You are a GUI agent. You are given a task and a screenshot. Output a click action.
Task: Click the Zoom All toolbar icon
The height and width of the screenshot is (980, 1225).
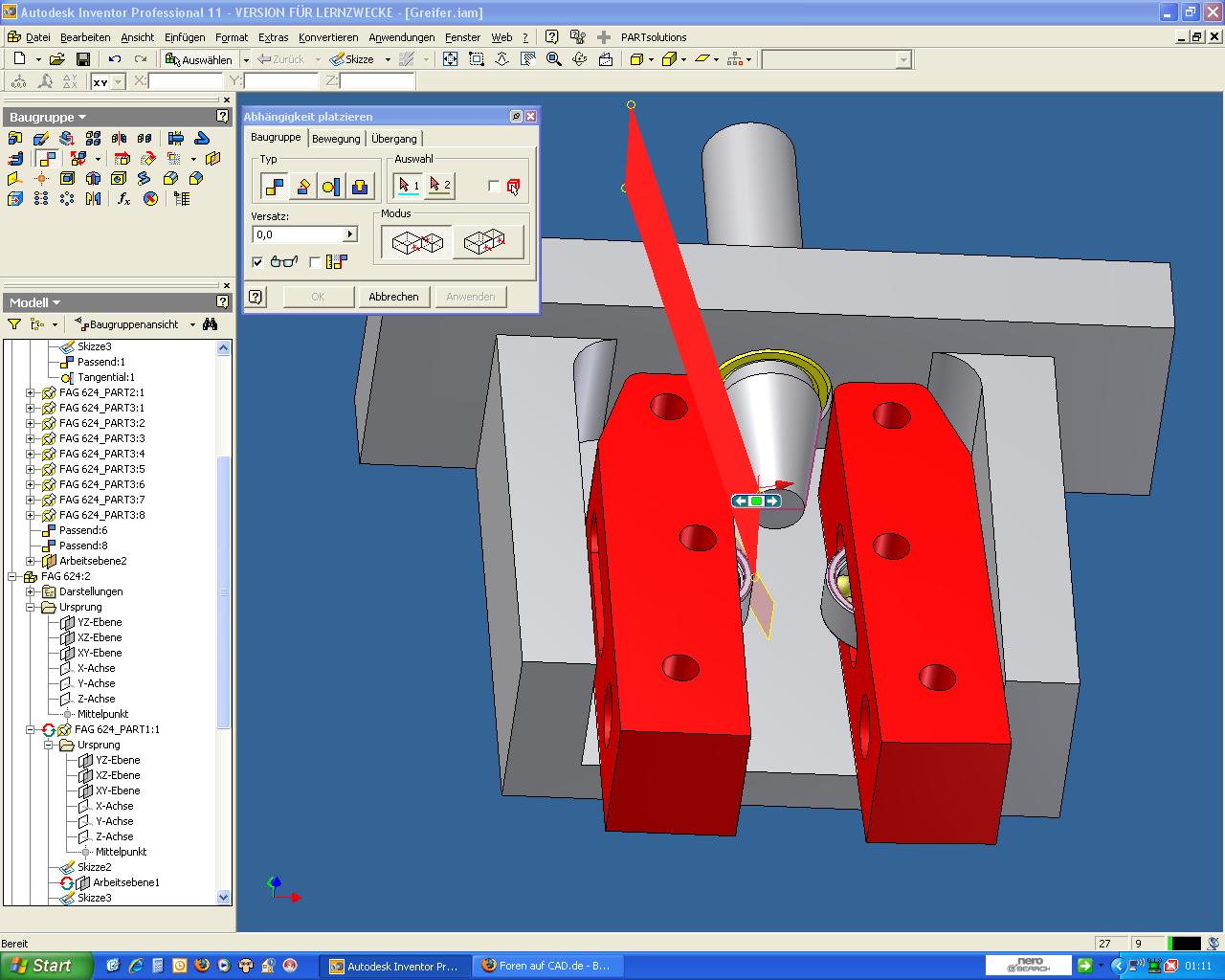click(451, 59)
